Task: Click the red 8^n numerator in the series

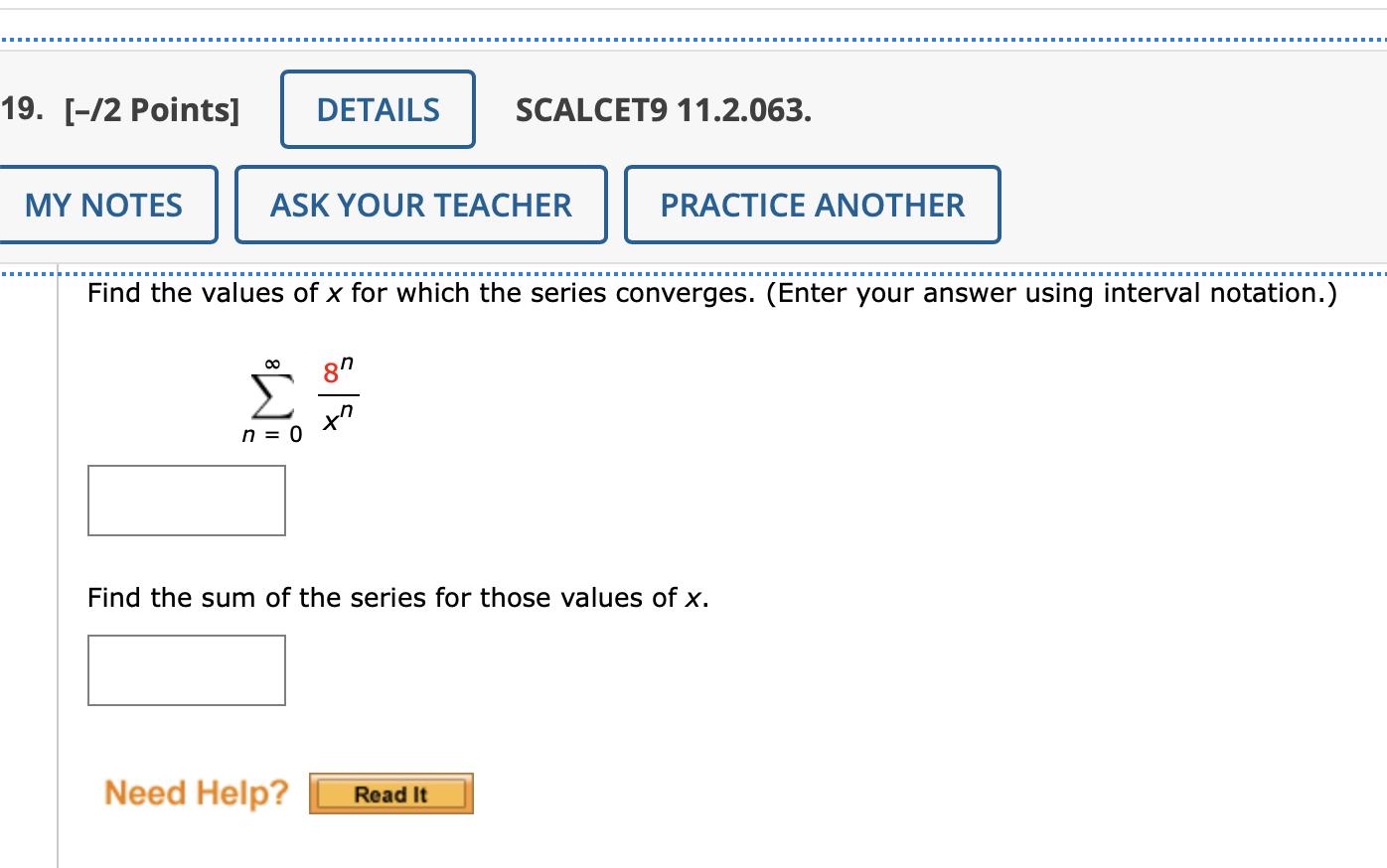Action: point(333,373)
